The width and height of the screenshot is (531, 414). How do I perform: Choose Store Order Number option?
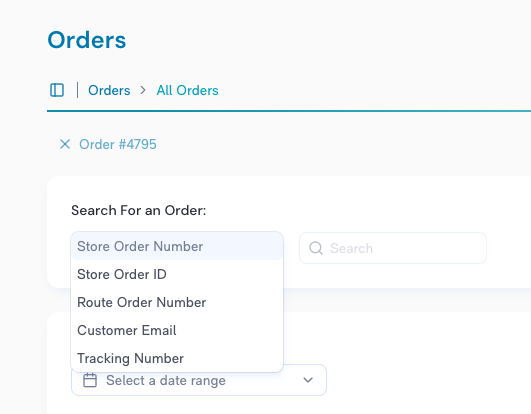177,246
